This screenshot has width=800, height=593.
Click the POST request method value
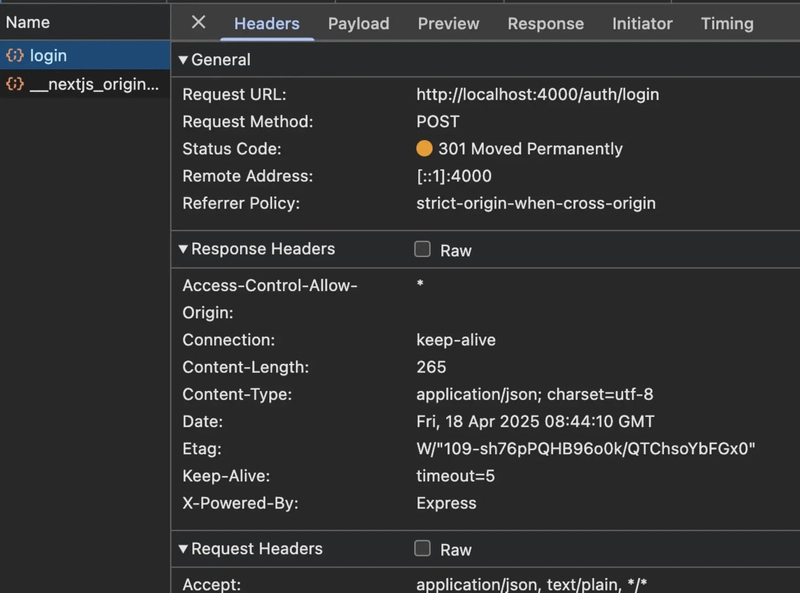pyautogui.click(x=438, y=121)
